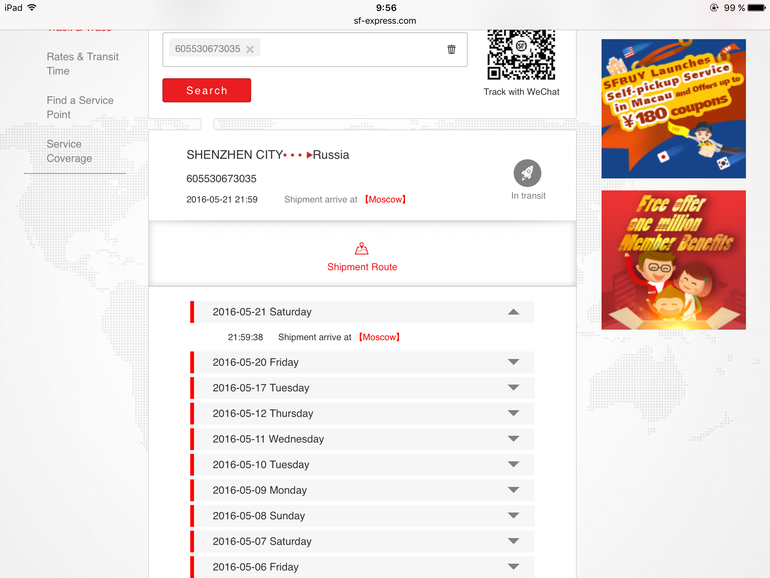
Task: Open Service Coverage menu item
Action: pos(69,151)
